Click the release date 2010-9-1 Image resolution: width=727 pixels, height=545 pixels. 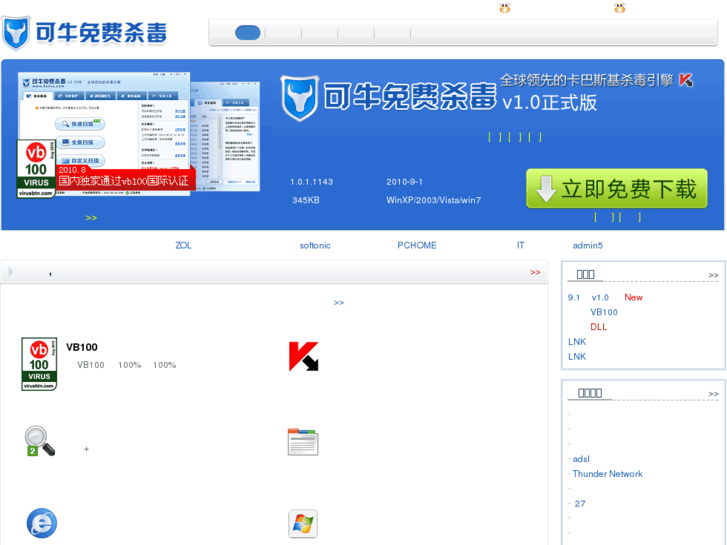point(404,182)
